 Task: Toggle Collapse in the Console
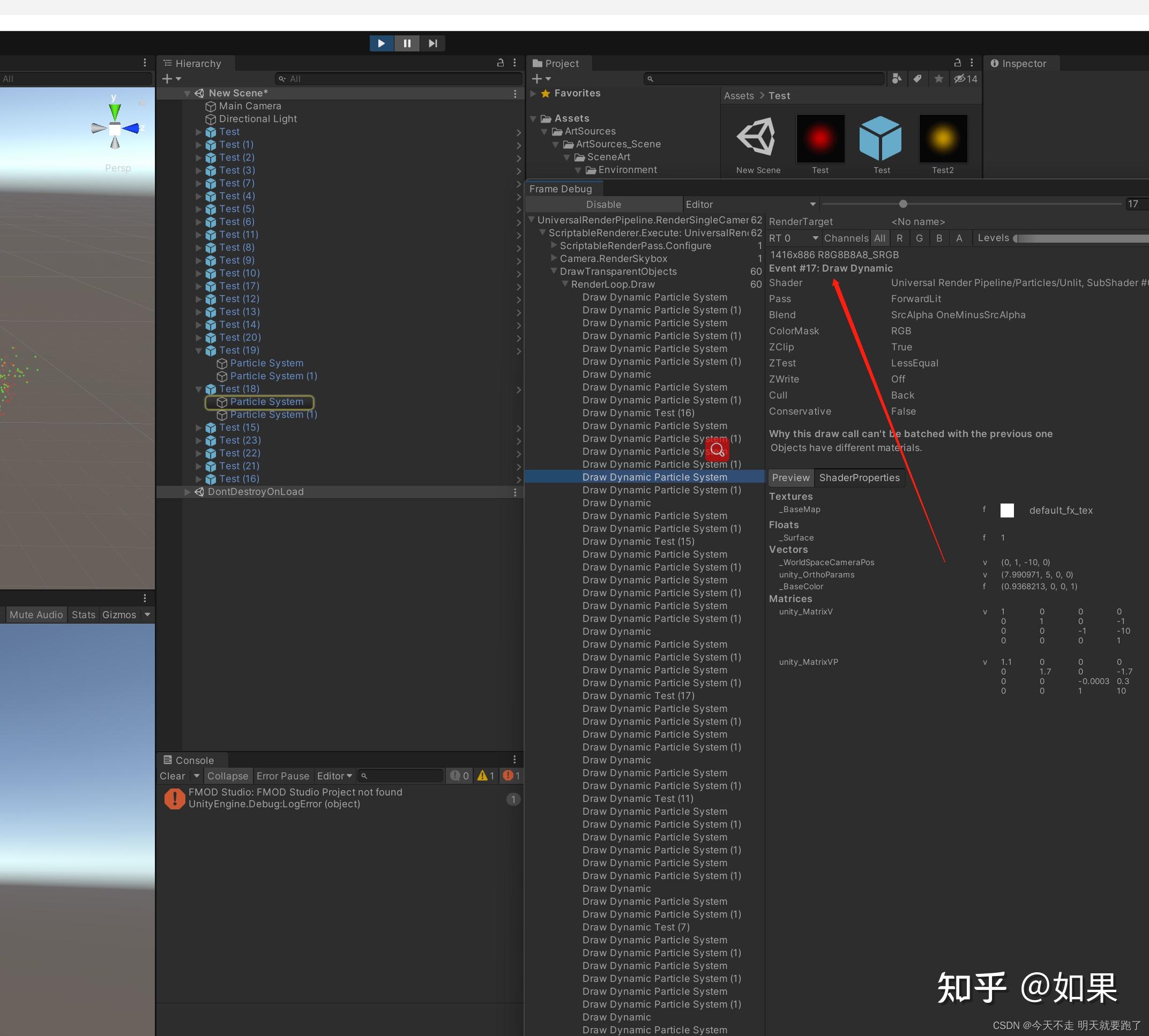tap(228, 776)
